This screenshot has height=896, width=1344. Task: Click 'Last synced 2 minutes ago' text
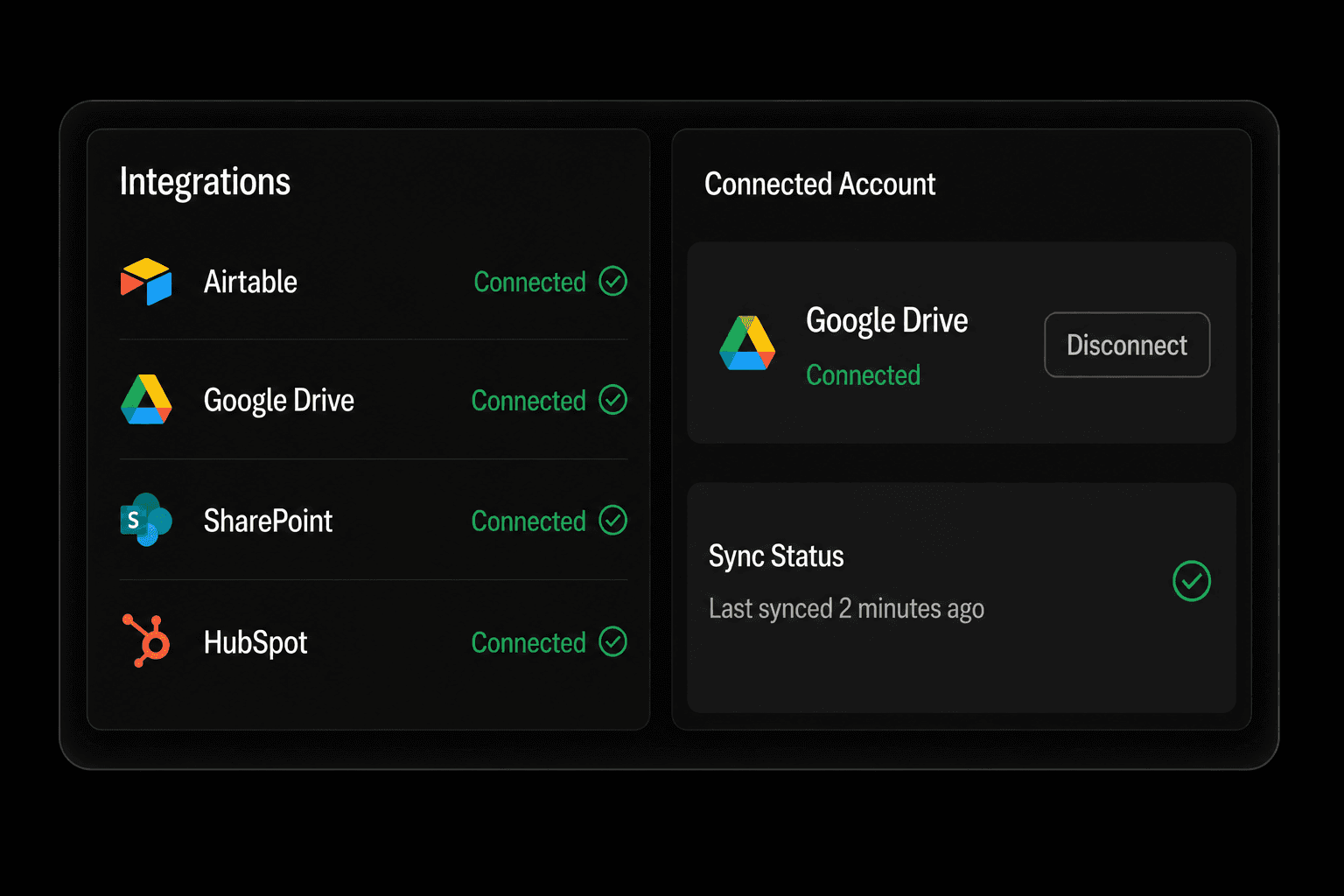pos(846,609)
